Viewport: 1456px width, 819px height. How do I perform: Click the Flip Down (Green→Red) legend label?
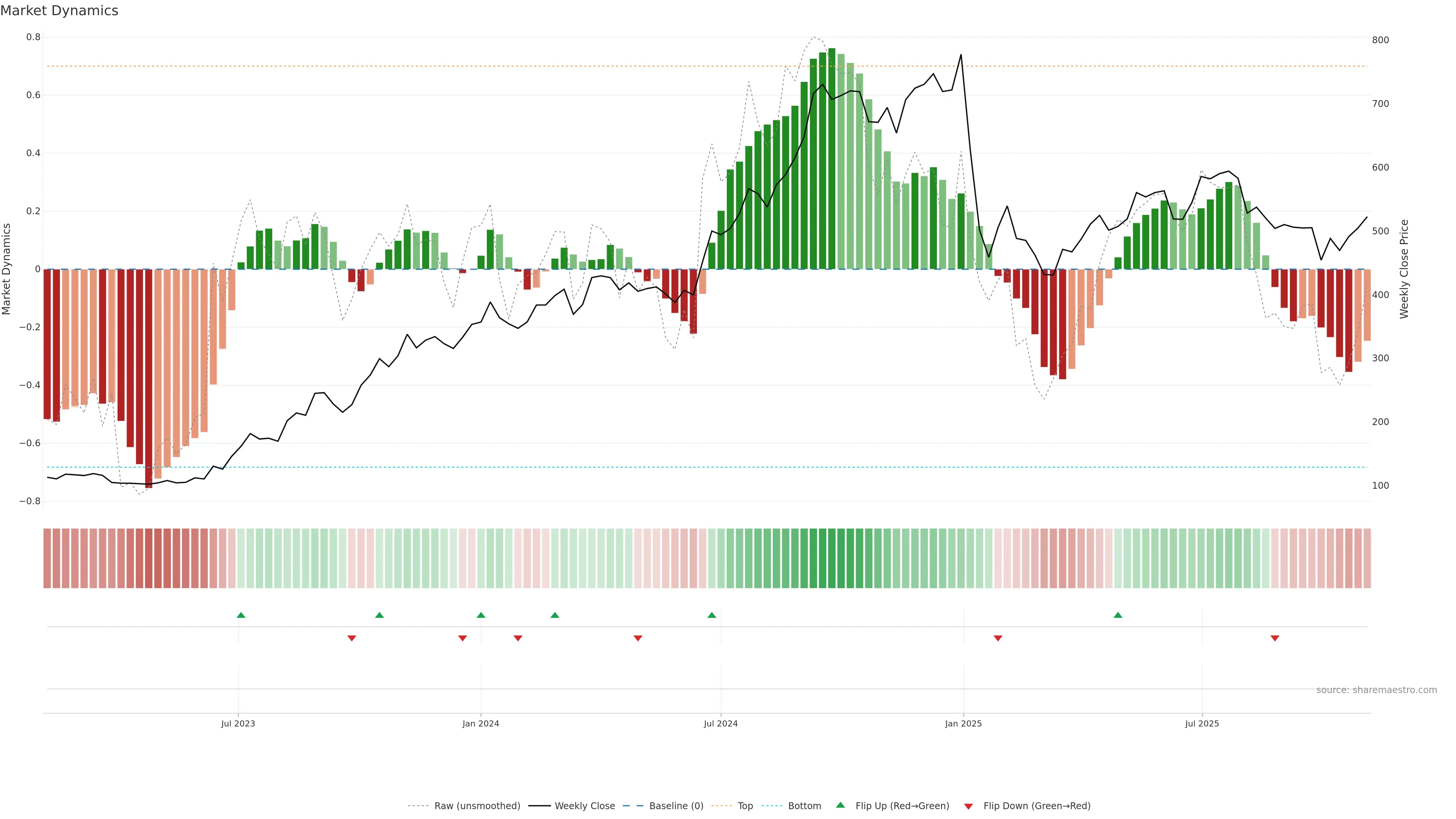point(1037,806)
